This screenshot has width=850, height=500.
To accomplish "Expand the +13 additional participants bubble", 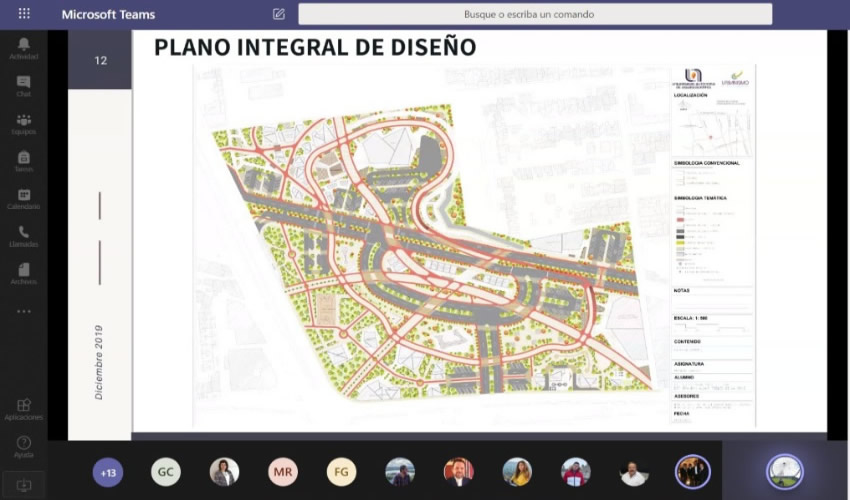I will [x=108, y=472].
